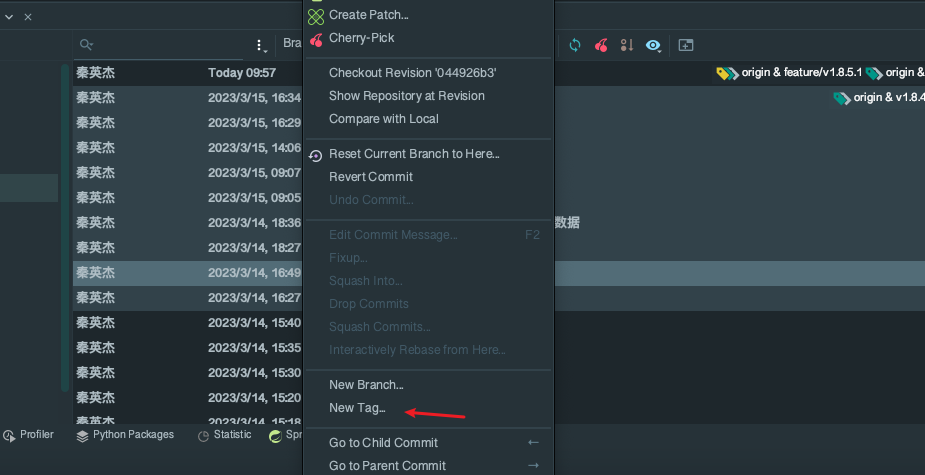Click the open new log tab icon
925x475 pixels.
click(x=686, y=45)
